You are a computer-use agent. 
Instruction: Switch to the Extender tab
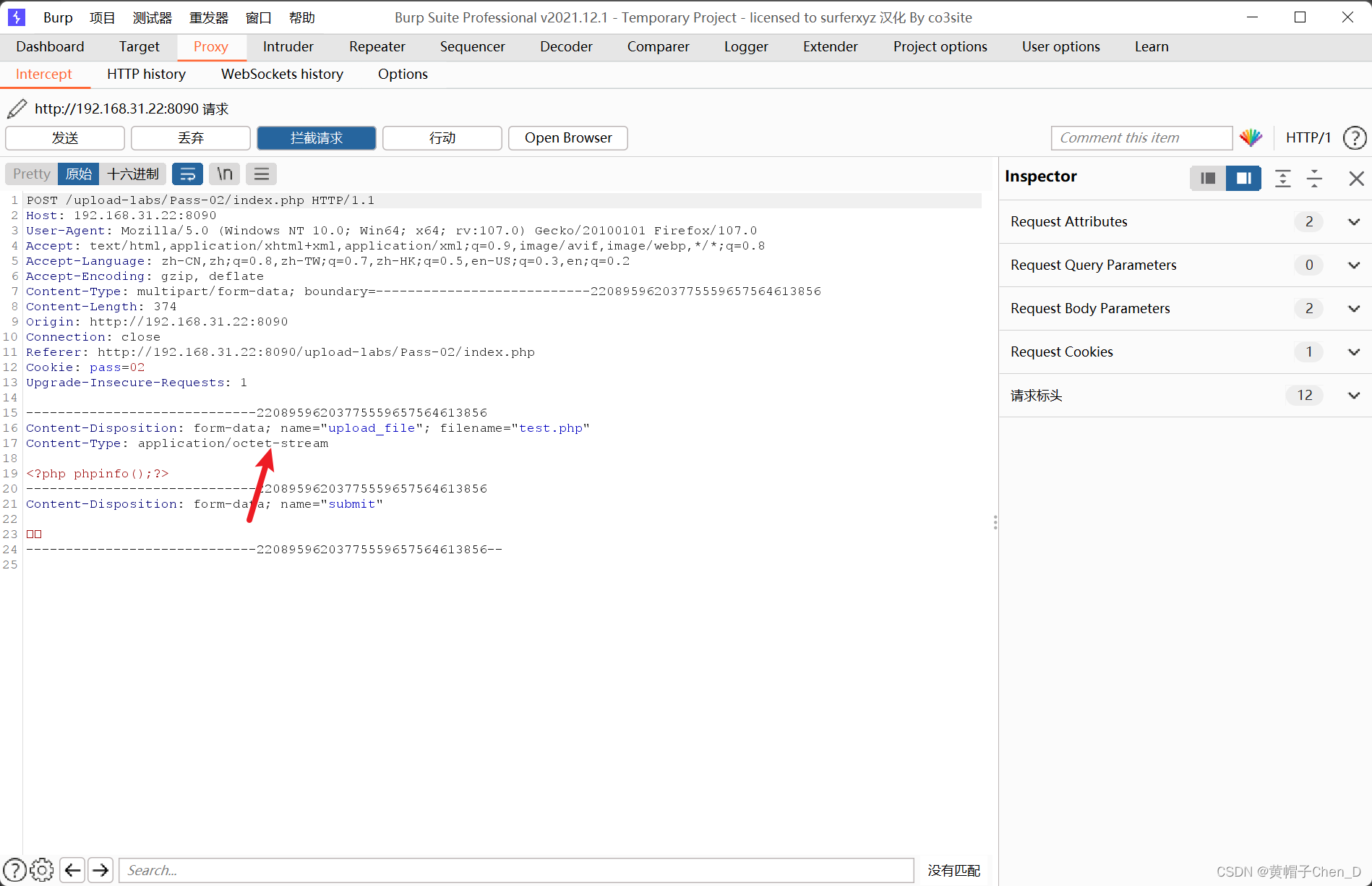tap(830, 46)
